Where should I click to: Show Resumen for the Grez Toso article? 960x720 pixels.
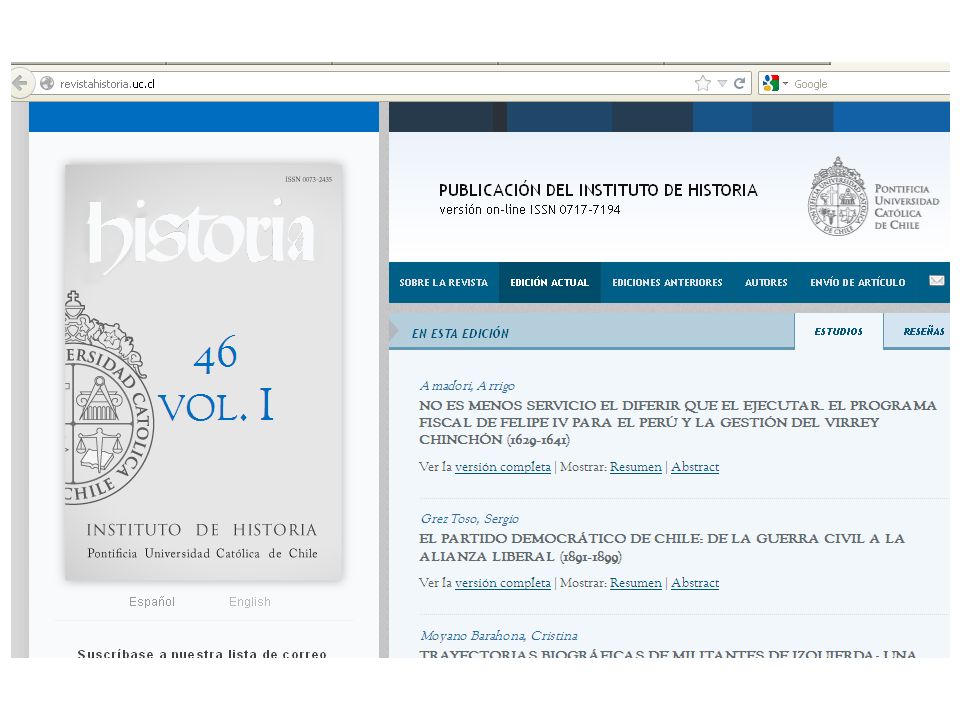(636, 583)
